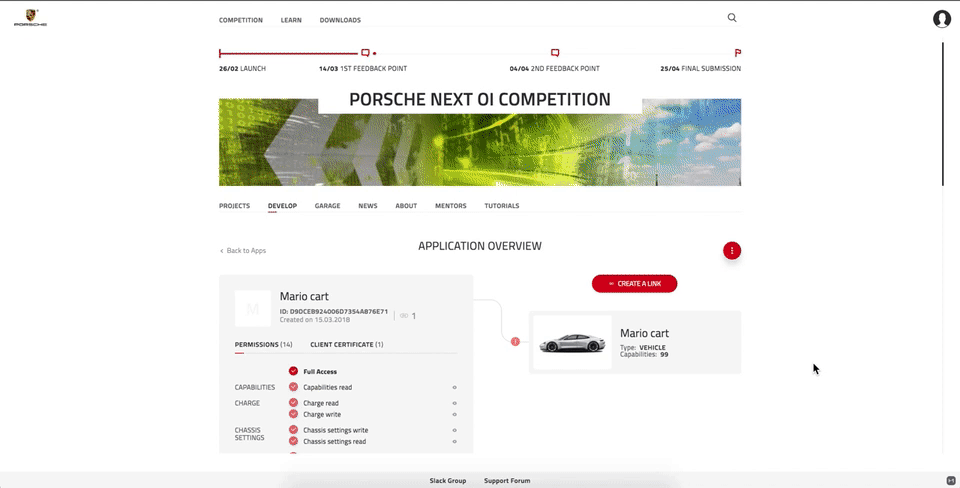Click the Mario cart app avatar placeholder

[252, 309]
